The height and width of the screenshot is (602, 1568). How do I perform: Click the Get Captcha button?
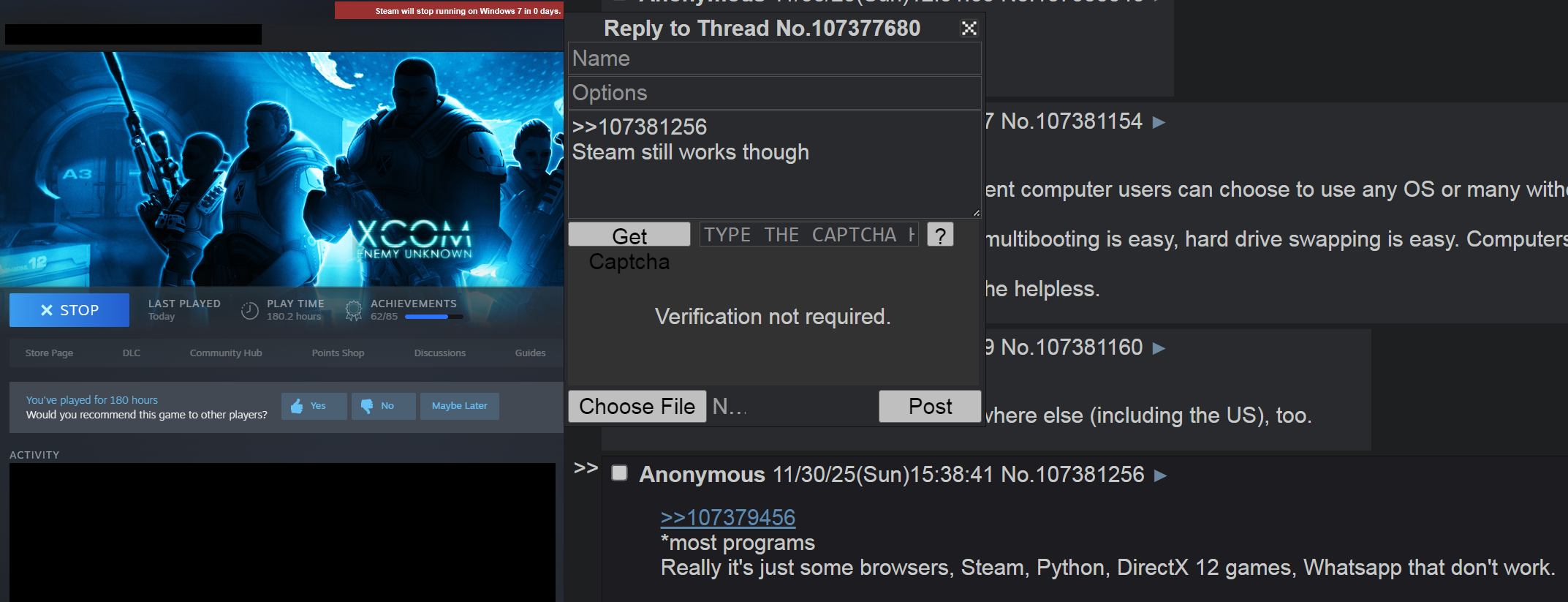[629, 235]
